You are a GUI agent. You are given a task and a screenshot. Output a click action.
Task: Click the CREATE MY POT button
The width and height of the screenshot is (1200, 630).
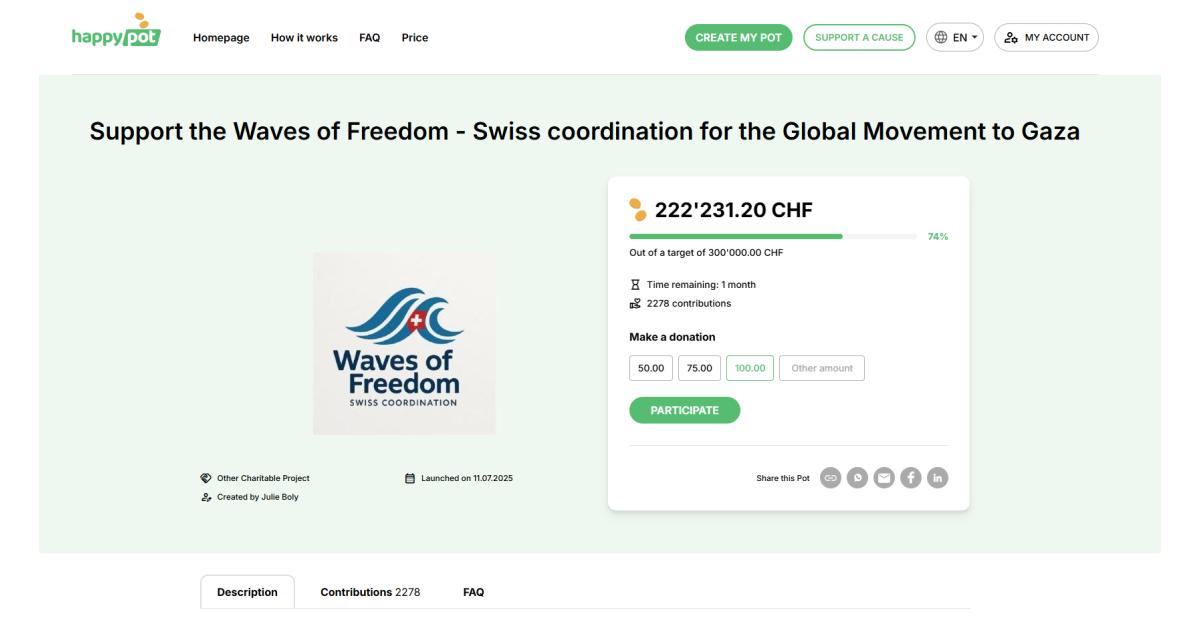click(737, 37)
